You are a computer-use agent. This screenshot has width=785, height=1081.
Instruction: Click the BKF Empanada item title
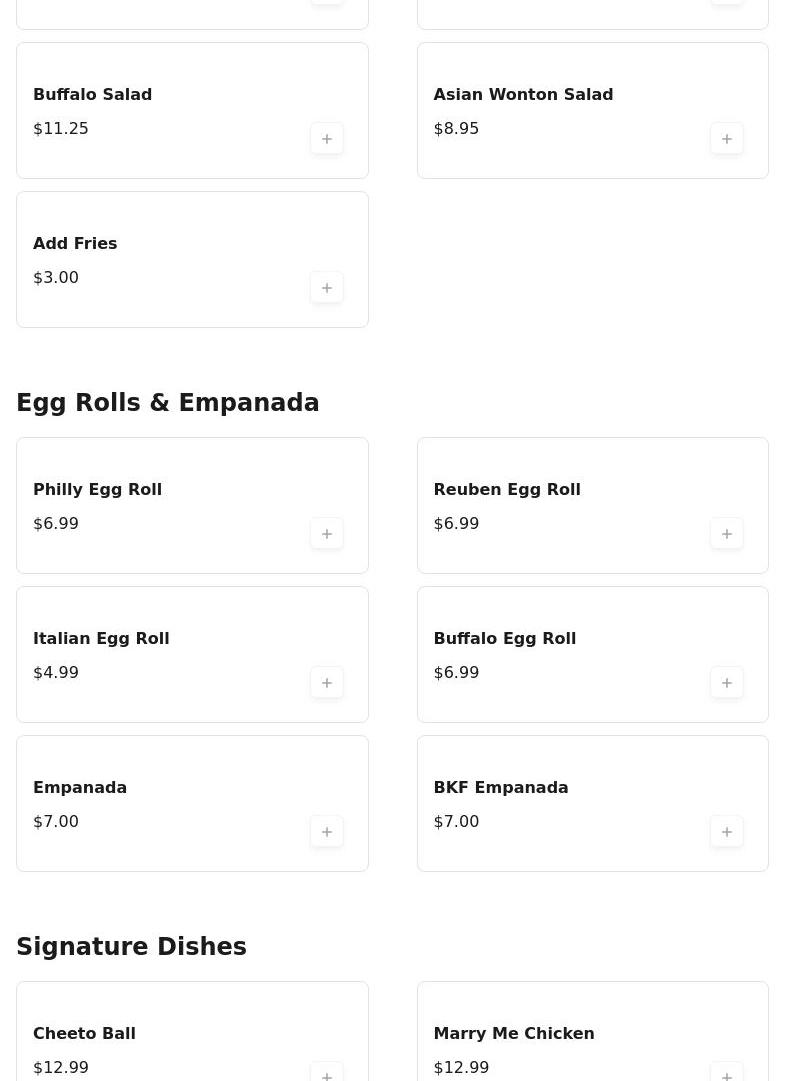click(x=500, y=788)
